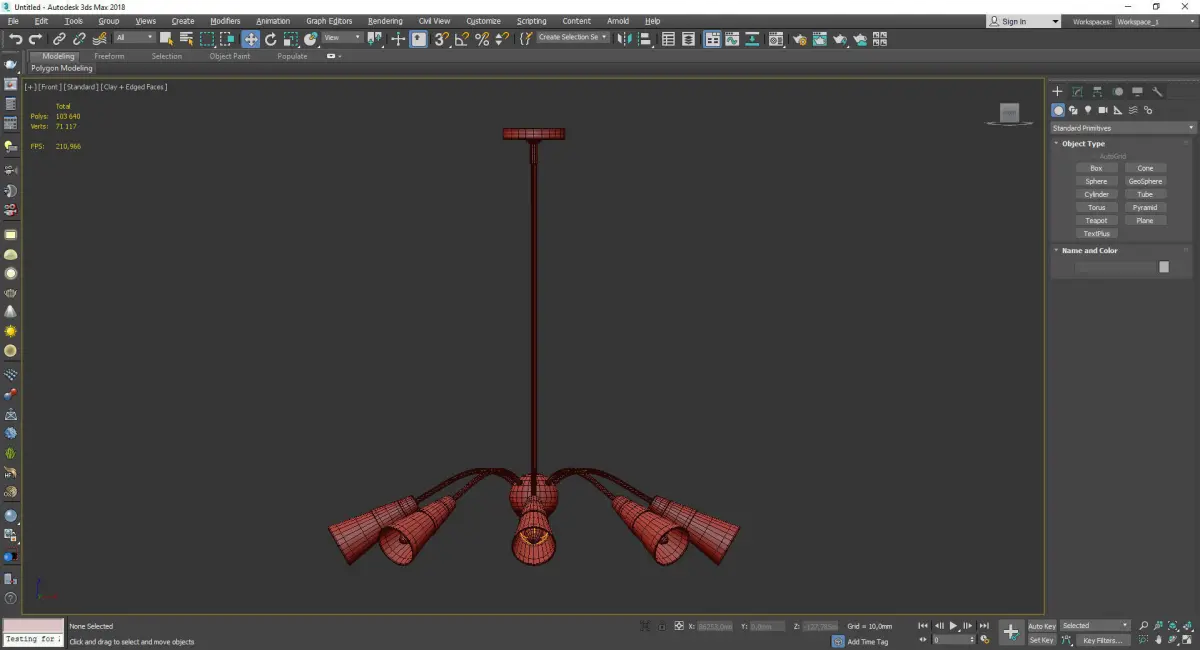The image size is (1200, 650).
Task: Open the Curve Editor icon
Action: 732,39
